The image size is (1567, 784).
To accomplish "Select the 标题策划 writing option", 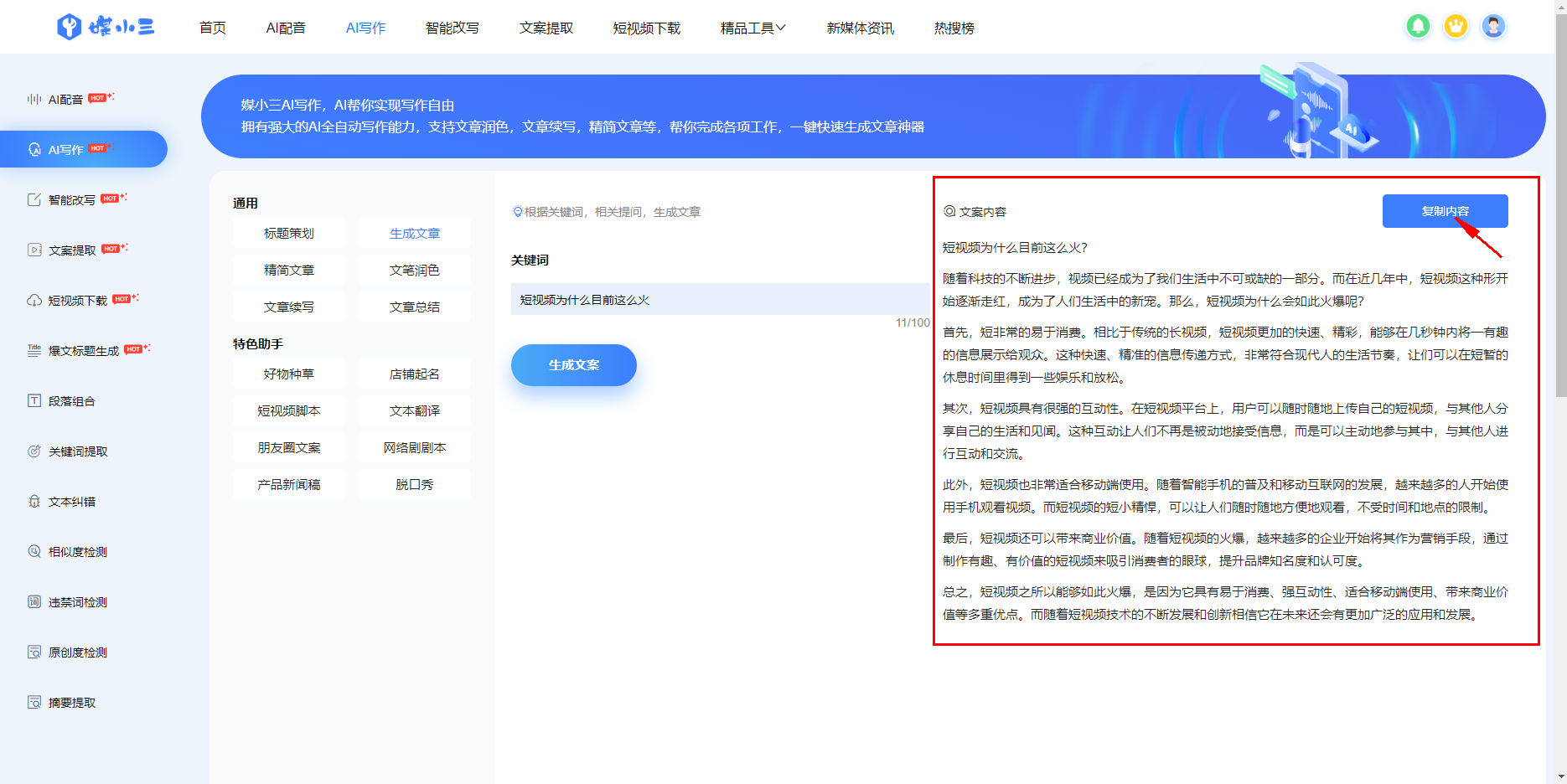I will click(x=289, y=234).
